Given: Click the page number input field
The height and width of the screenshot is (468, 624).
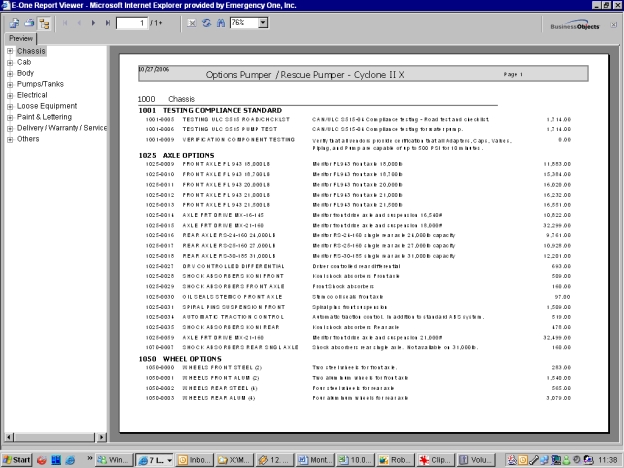Looking at the screenshot, I should pos(132,23).
